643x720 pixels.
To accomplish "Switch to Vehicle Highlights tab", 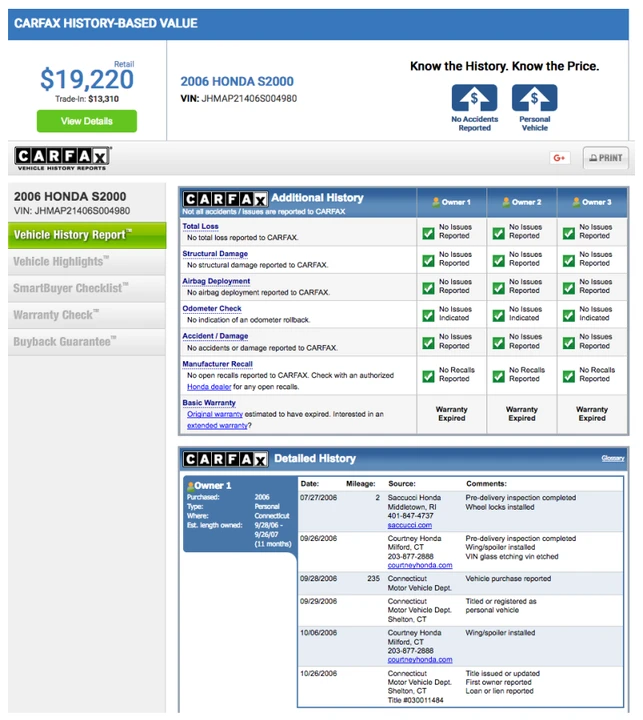I will (x=87, y=262).
